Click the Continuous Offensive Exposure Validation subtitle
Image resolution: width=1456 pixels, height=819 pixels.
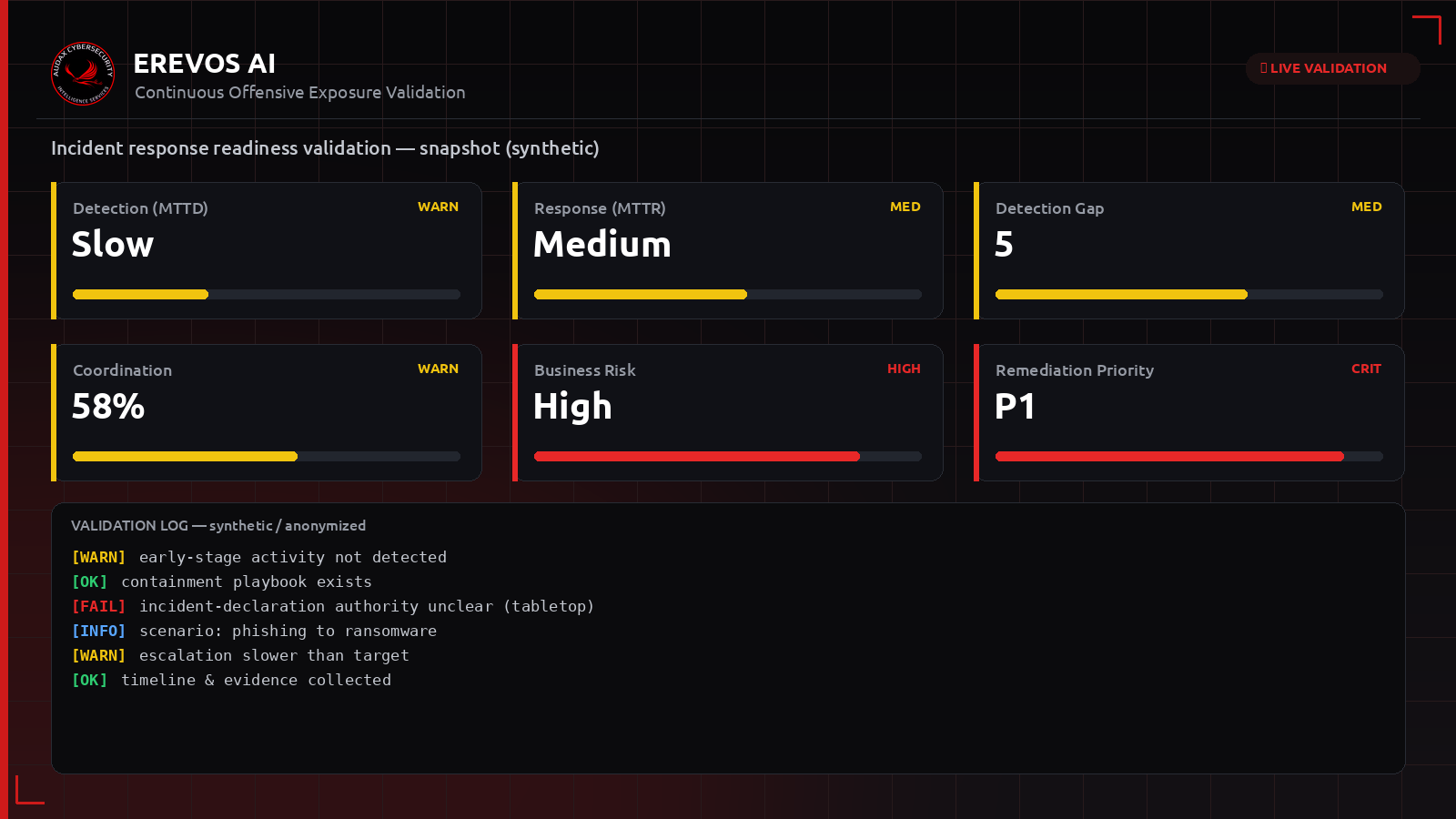coord(300,92)
